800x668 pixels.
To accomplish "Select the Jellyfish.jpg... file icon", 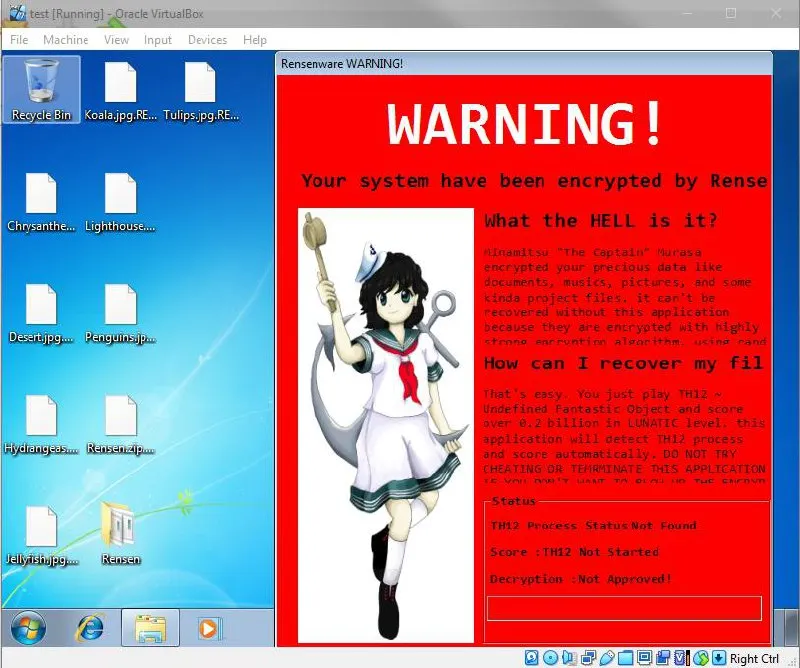I will click(x=41, y=536).
